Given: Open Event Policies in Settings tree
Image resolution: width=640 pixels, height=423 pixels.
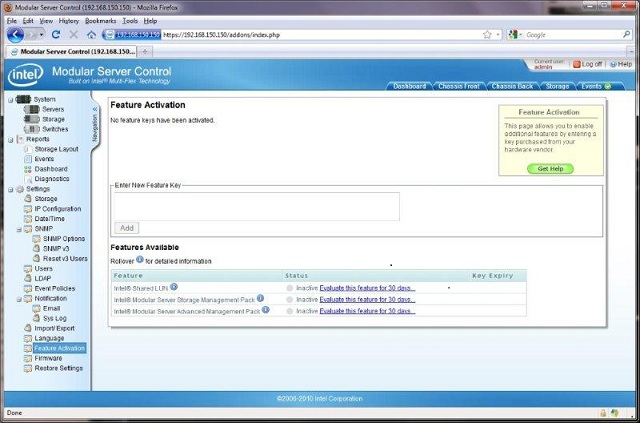Looking at the screenshot, I should click(55, 288).
